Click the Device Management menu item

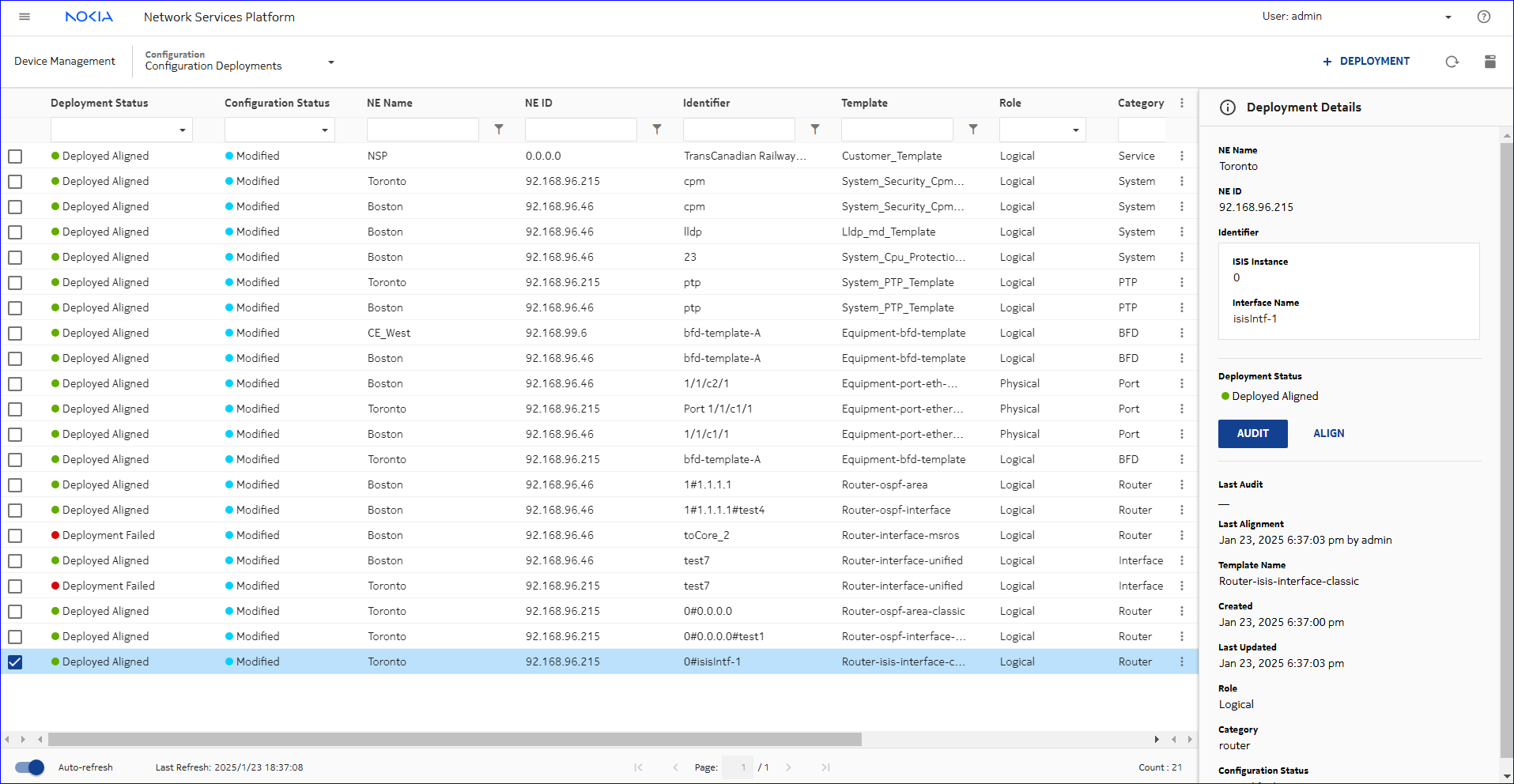pyautogui.click(x=65, y=62)
